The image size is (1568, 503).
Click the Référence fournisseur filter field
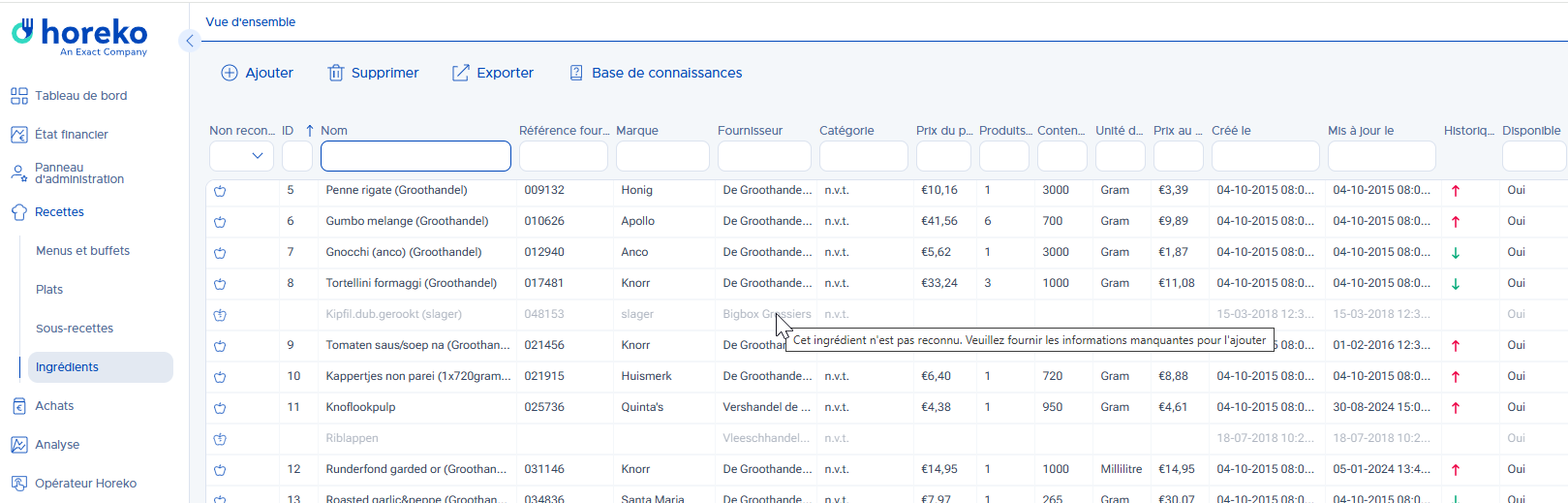[x=564, y=155]
